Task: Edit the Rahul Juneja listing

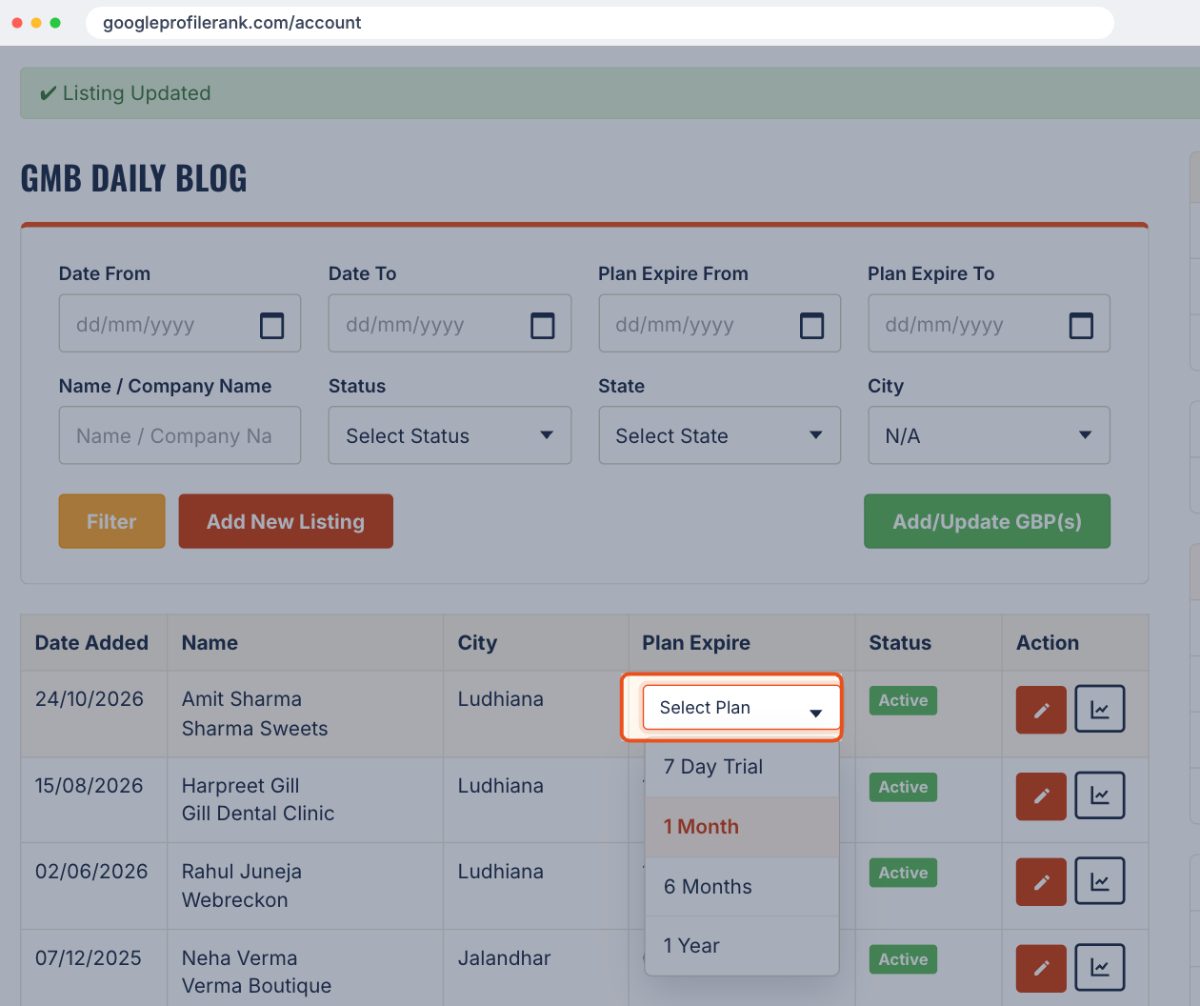Action: pyautogui.click(x=1041, y=882)
